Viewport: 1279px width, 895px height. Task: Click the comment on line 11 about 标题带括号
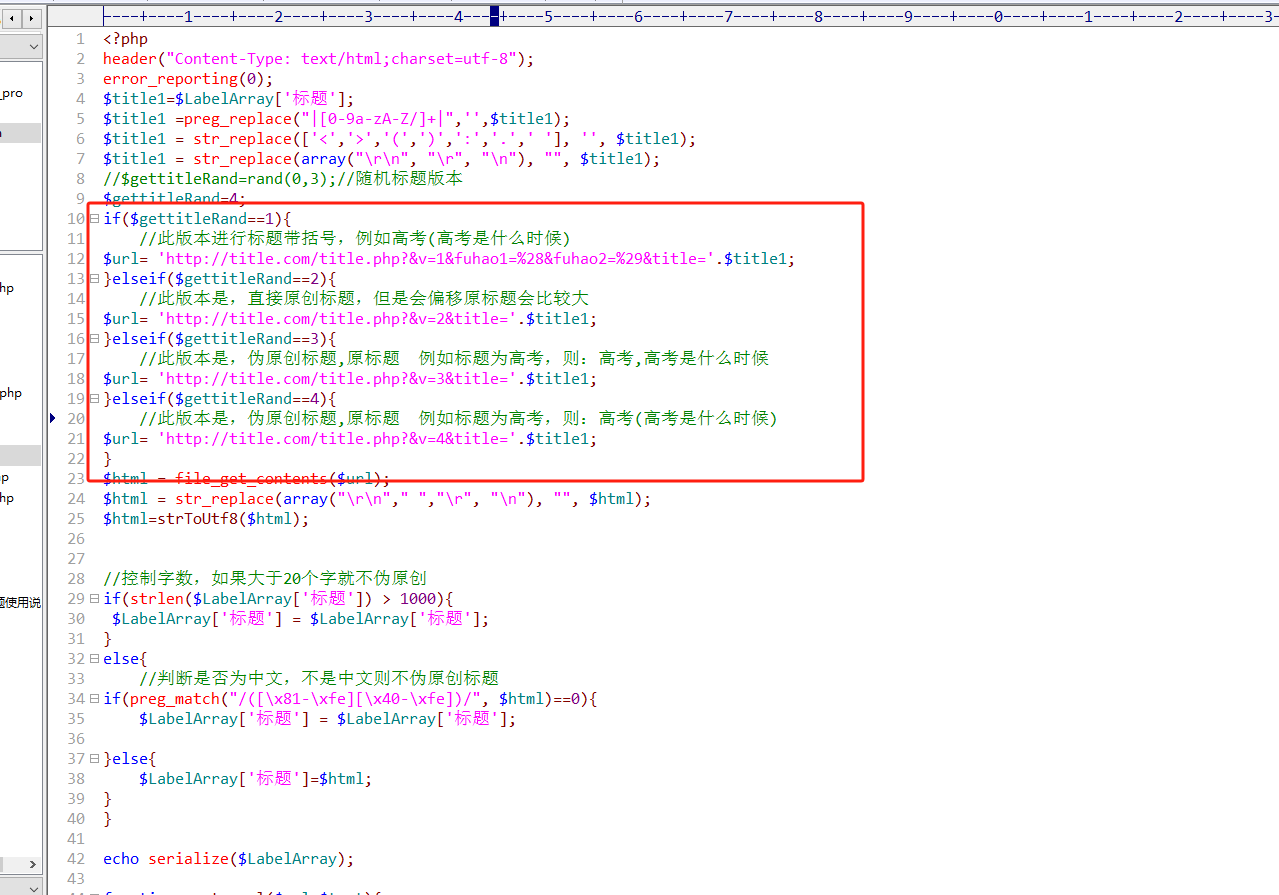pos(354,238)
